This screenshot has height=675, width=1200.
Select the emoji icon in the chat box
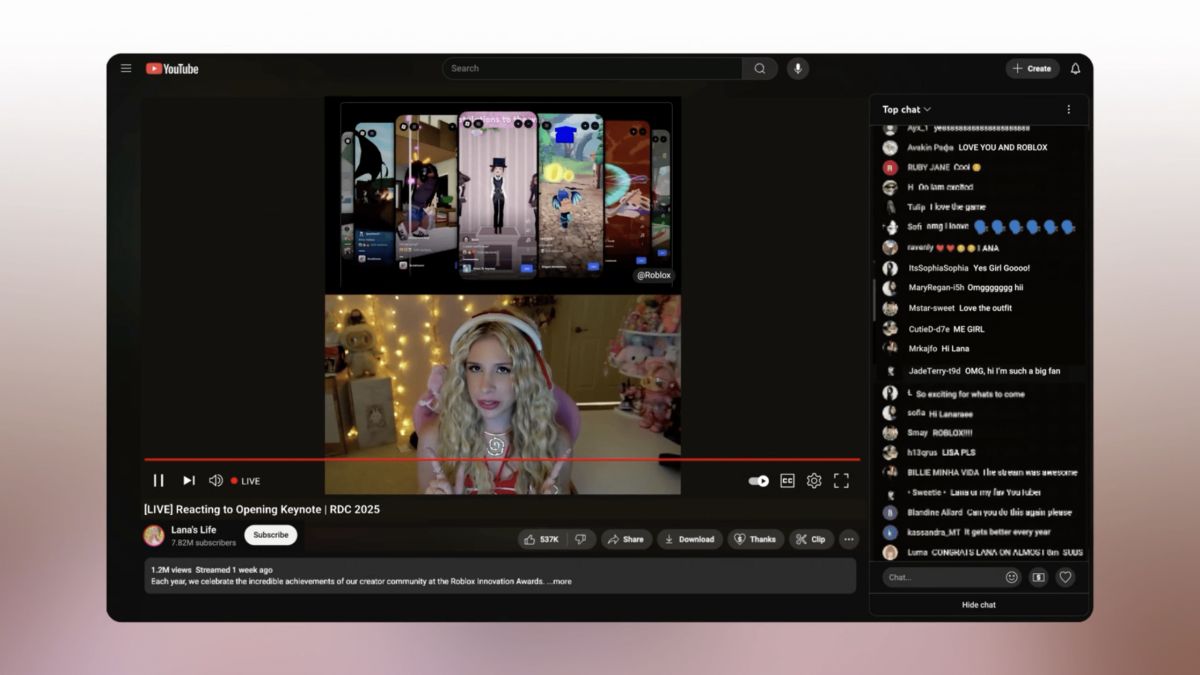coord(1012,577)
